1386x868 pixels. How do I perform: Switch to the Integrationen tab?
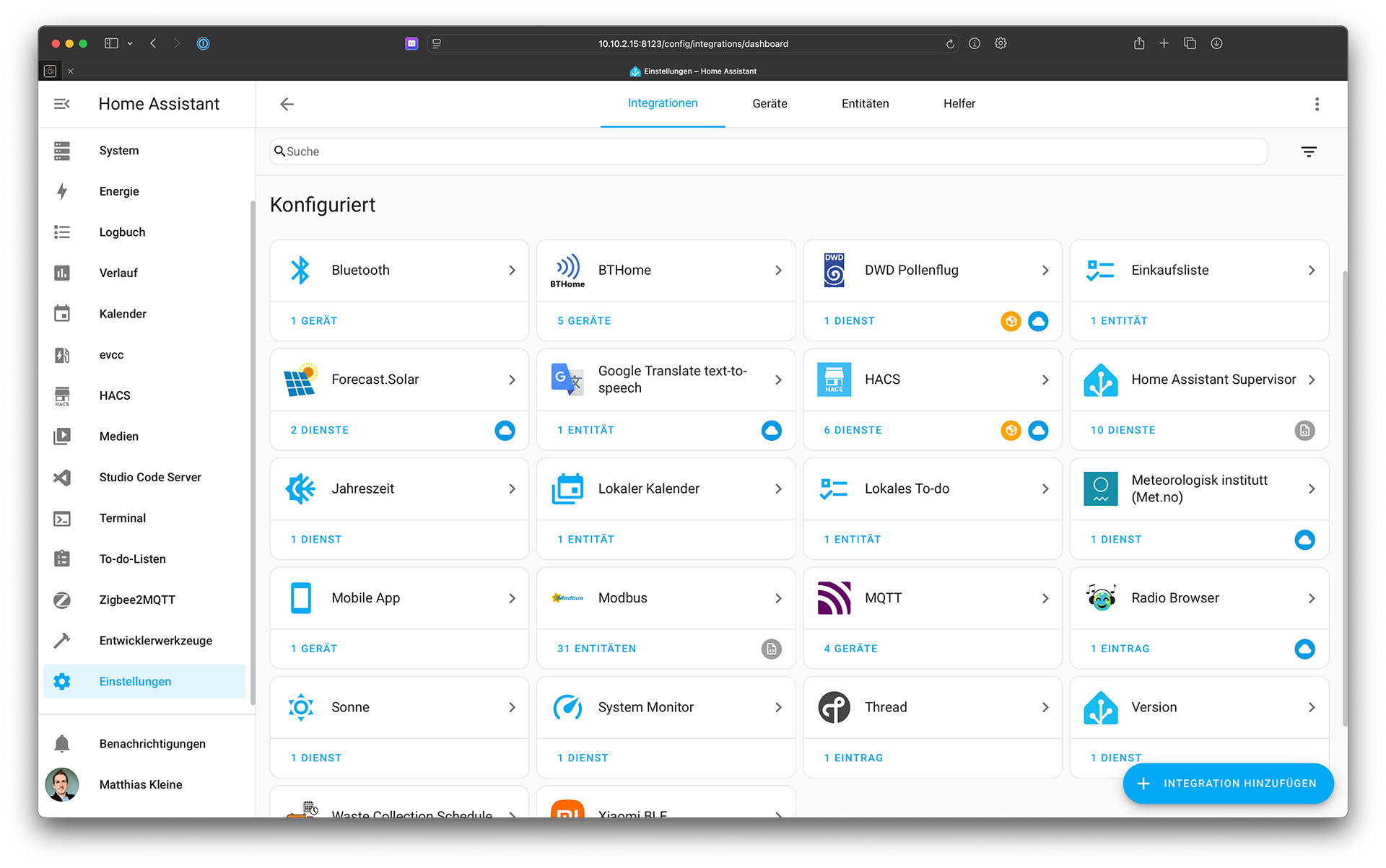[663, 104]
